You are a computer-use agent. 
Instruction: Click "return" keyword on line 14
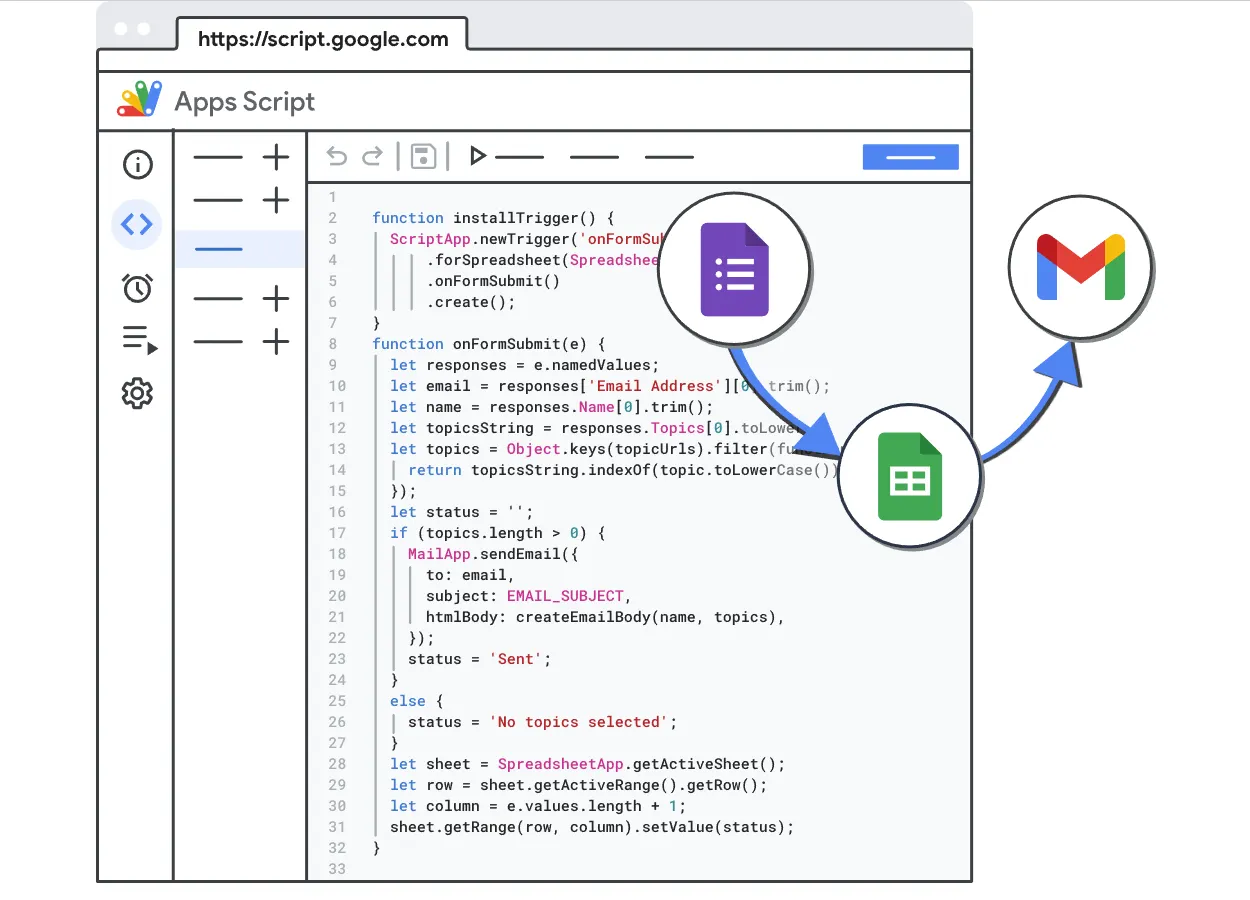(x=435, y=470)
